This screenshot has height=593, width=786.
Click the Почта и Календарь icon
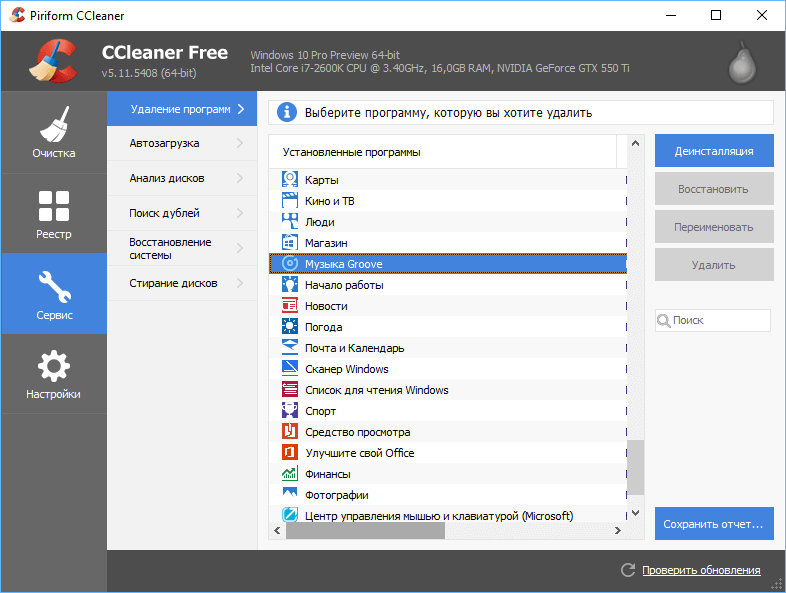coord(290,347)
